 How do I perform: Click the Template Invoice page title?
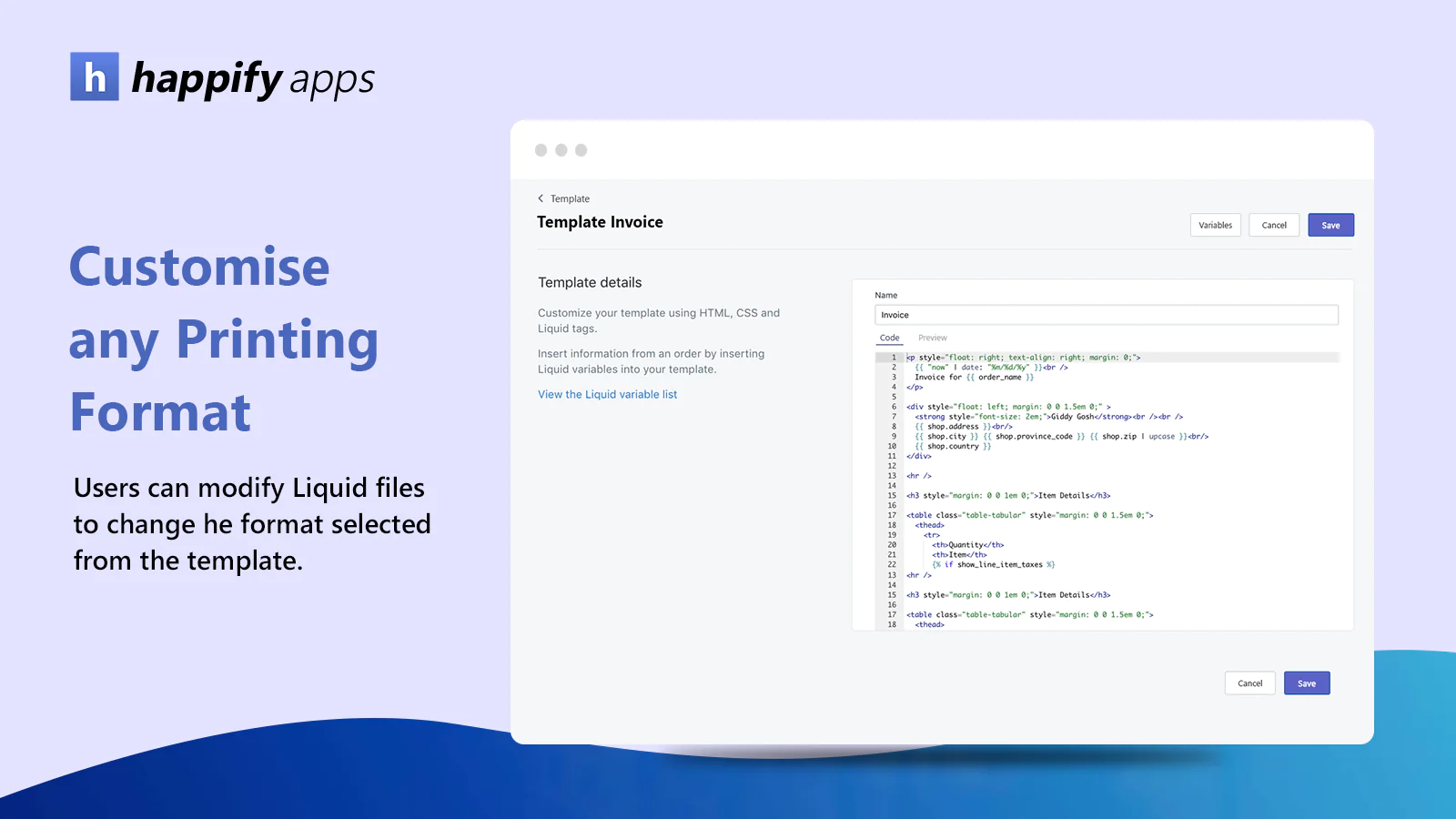[600, 222]
